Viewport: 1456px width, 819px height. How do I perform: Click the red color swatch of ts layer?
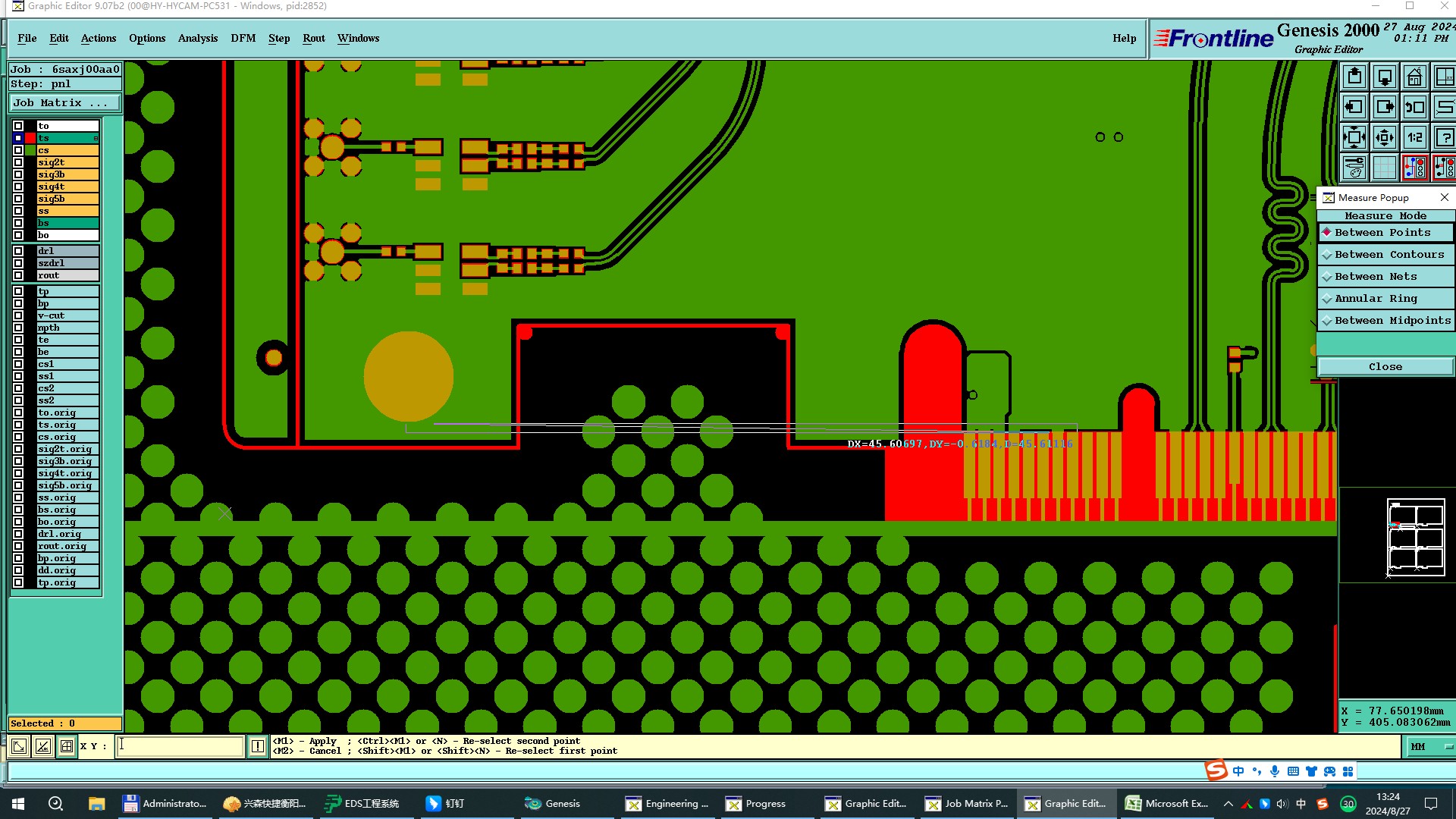[x=30, y=138]
